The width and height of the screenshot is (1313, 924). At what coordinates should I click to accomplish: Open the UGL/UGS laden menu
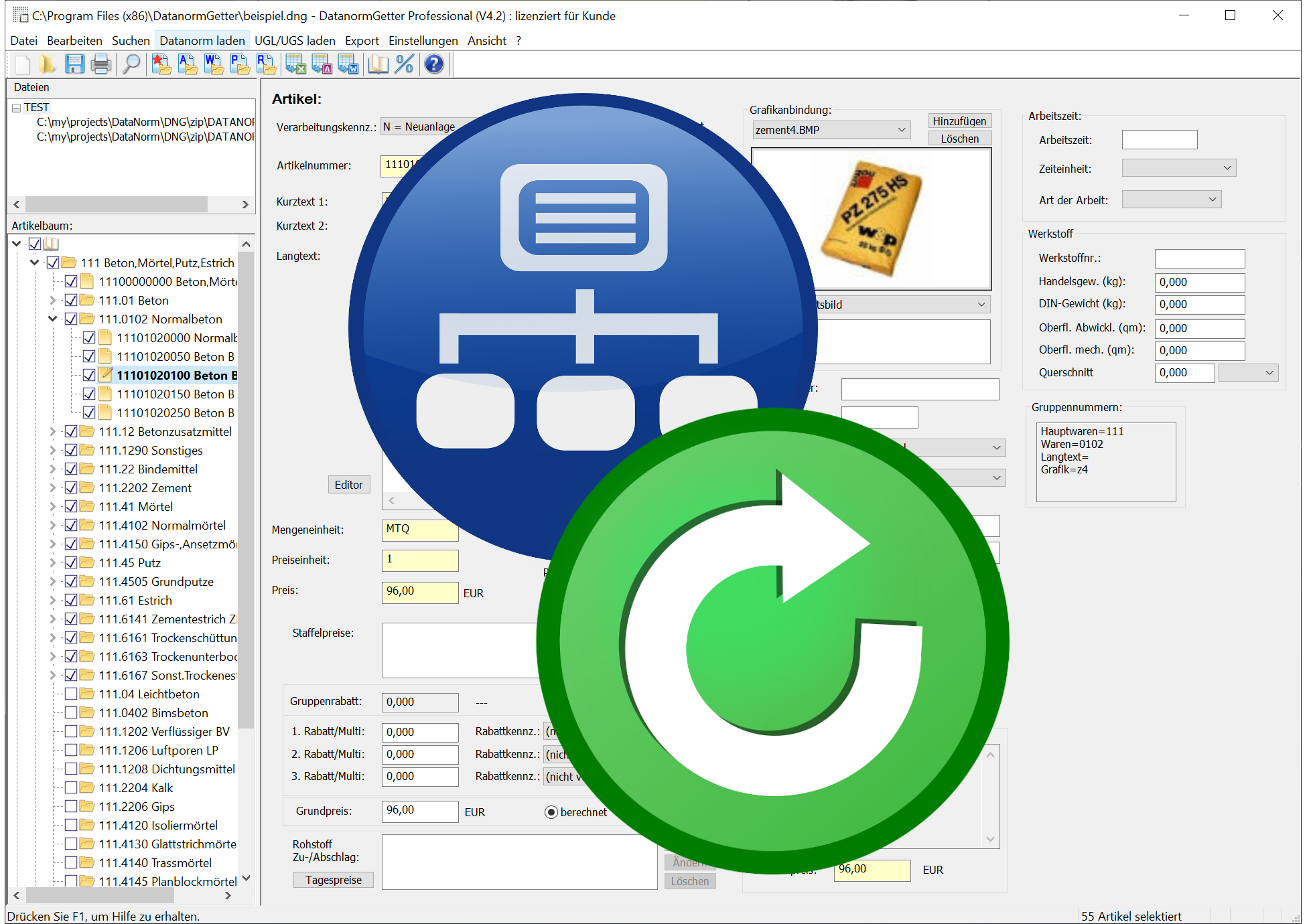295,40
